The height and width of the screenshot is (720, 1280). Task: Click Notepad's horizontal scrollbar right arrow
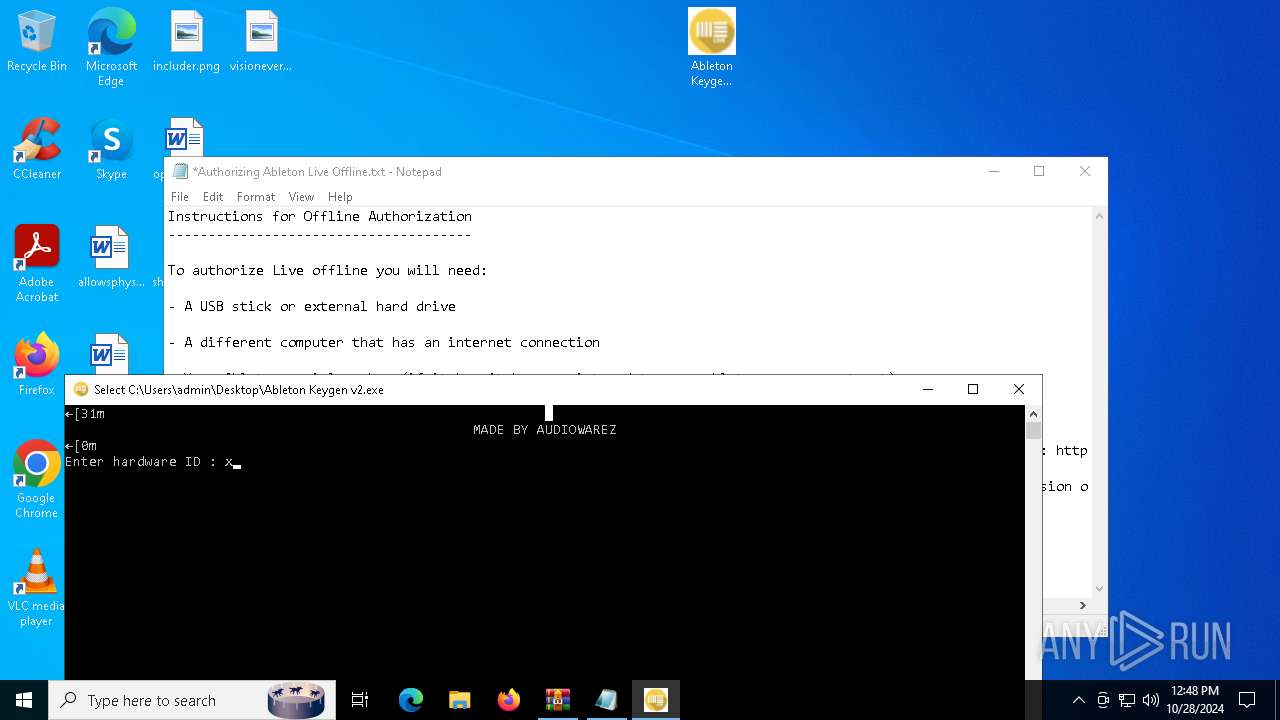1082,605
